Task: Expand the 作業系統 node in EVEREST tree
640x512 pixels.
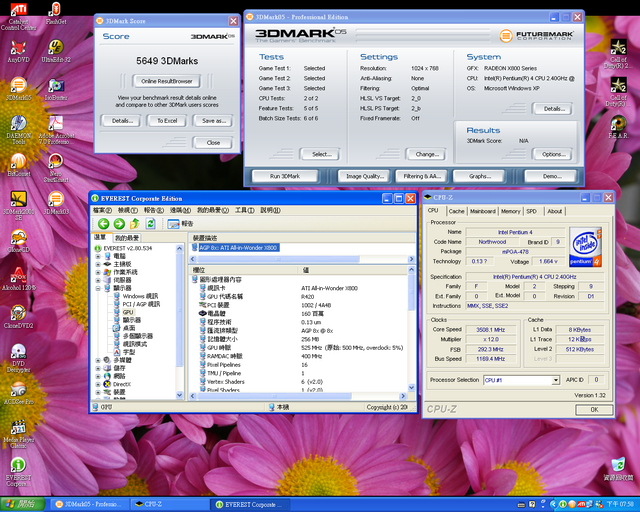Action: pyautogui.click(x=98, y=272)
